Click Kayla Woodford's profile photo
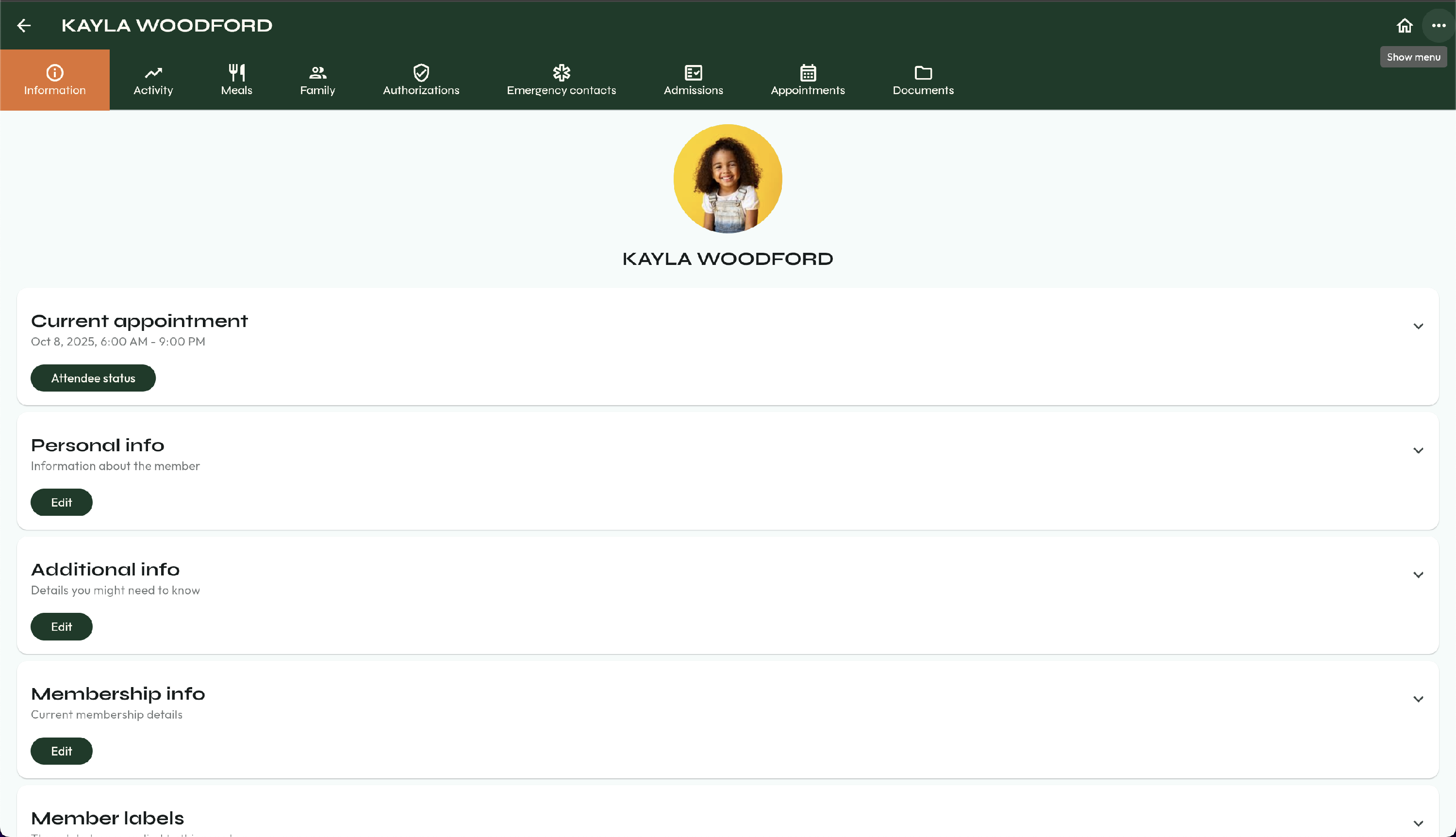Screen dimensions: 1456x837 [727, 179]
